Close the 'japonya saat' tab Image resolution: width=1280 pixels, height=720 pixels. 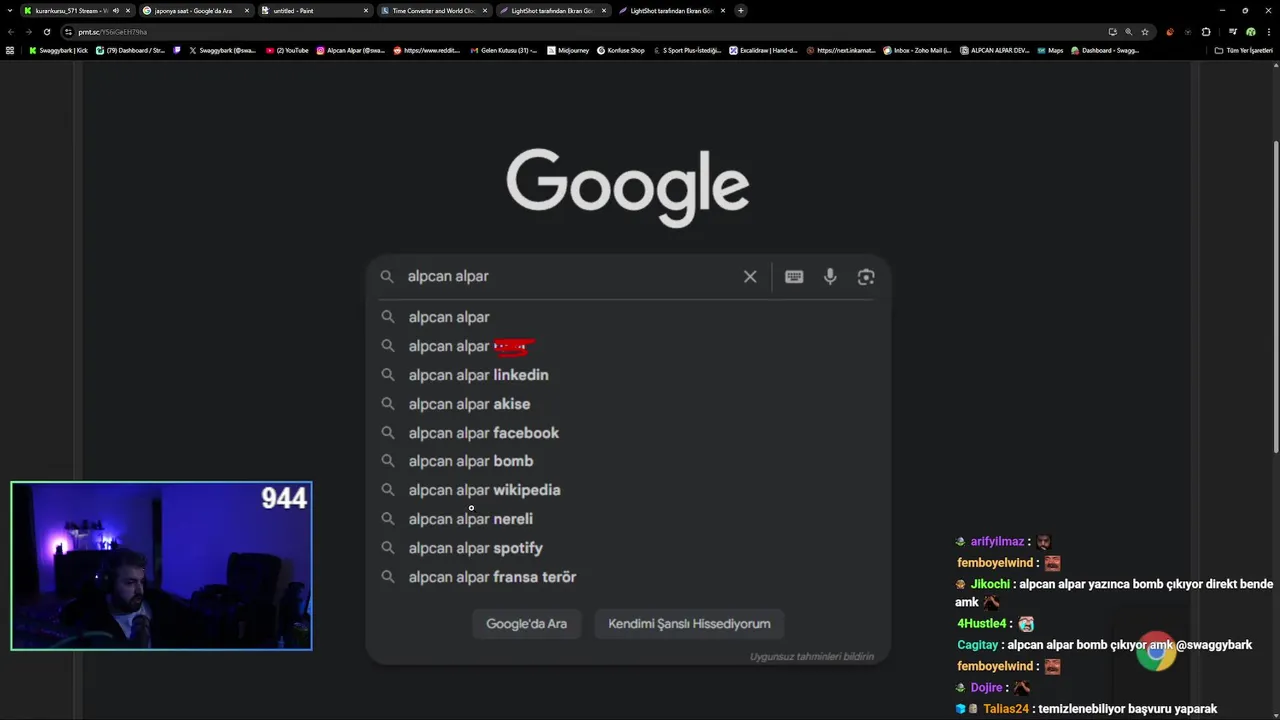247,11
